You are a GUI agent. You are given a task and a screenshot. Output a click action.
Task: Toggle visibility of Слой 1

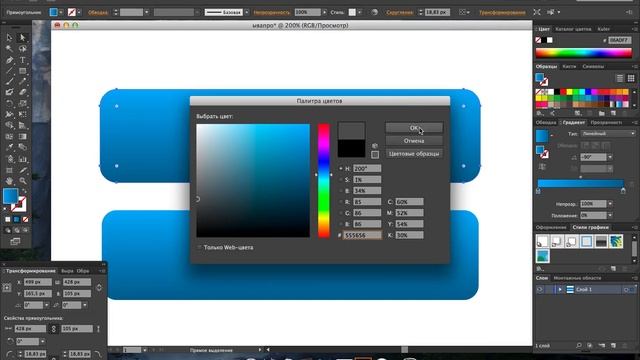[540, 289]
